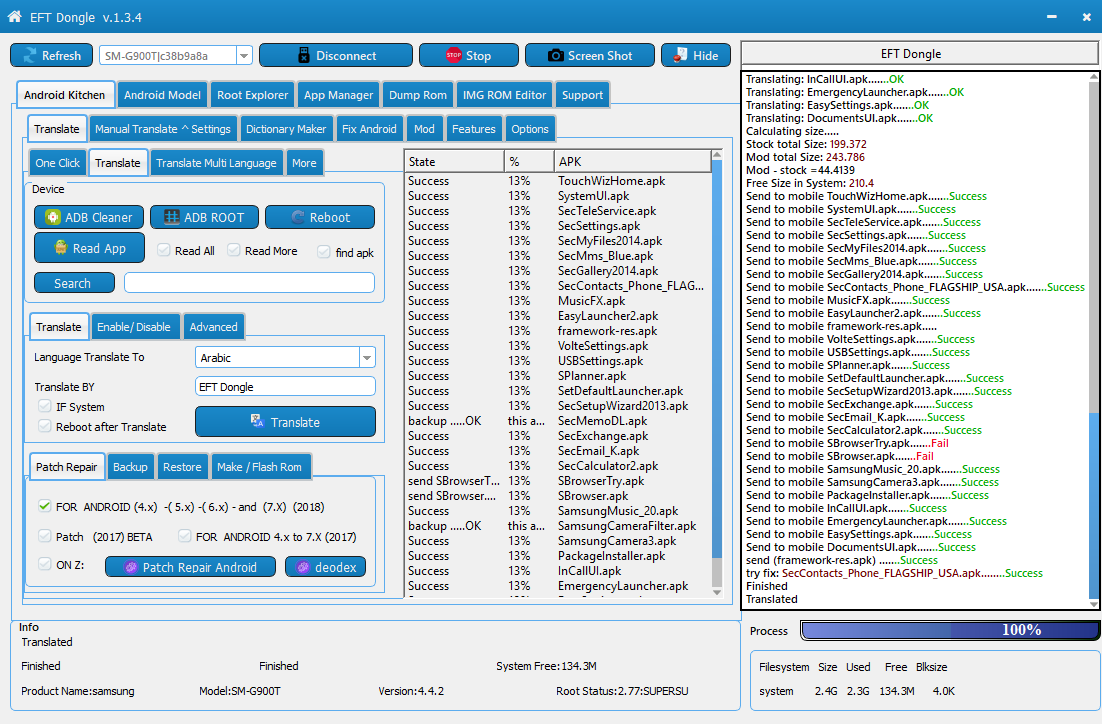
Task: Click the EFT Dongle log header button
Action: tap(919, 54)
